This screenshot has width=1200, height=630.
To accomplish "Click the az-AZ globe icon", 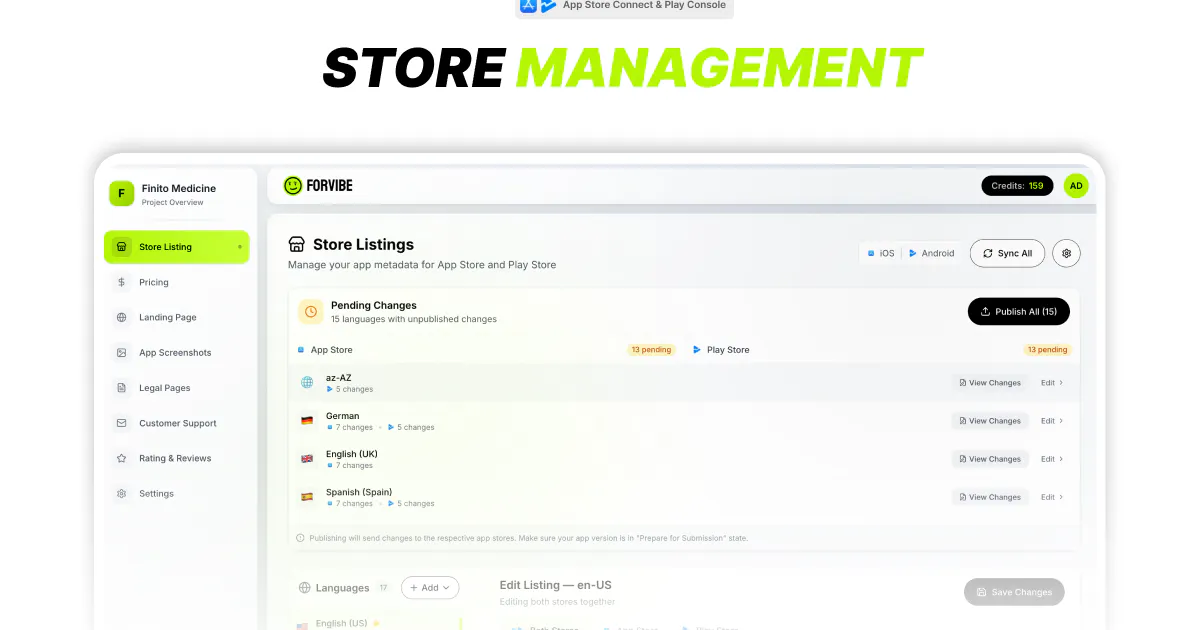I will click(307, 383).
